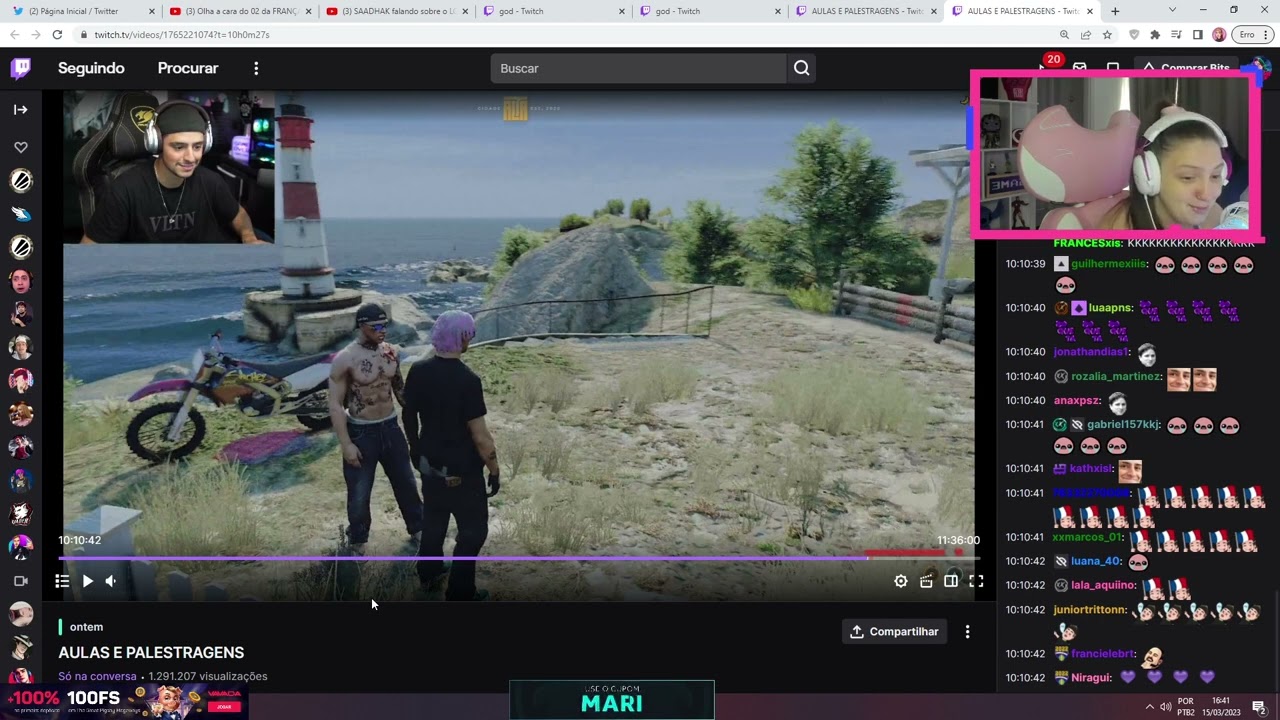The image size is (1280, 720).
Task: Click the Compartilhar button
Action: [x=894, y=632]
